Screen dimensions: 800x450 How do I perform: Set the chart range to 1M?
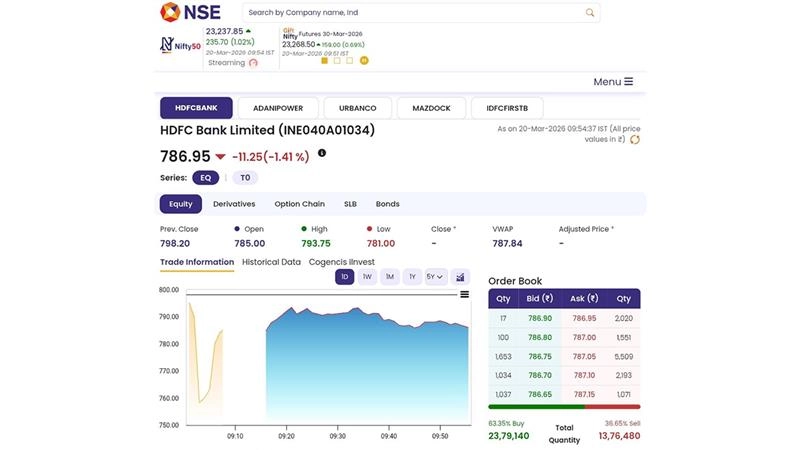[390, 277]
